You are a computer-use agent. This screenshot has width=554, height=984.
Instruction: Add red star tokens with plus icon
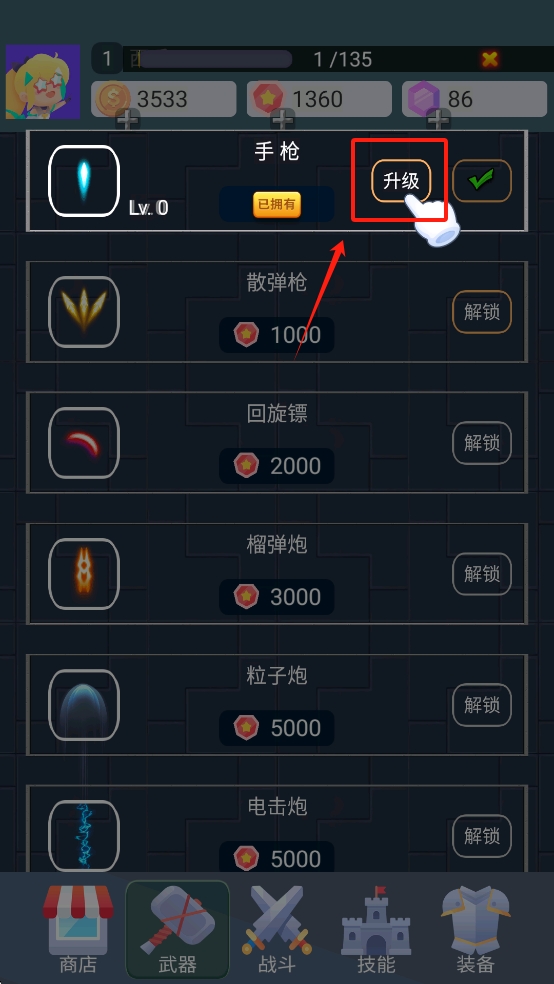pos(283,119)
